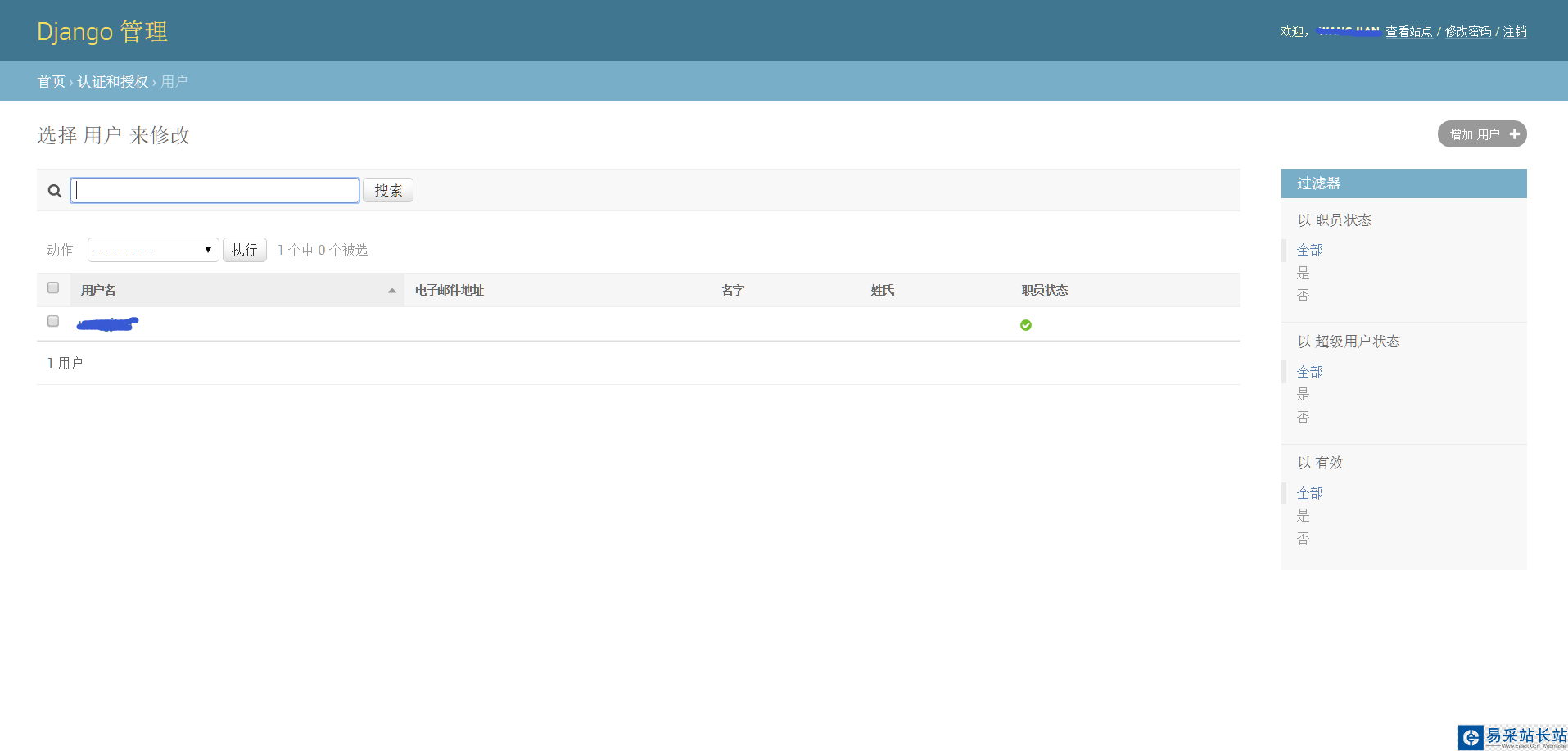This screenshot has height=751, width=1568.
Task: Select 全部 under 以 超级用户状态 filter
Action: pos(1310,372)
